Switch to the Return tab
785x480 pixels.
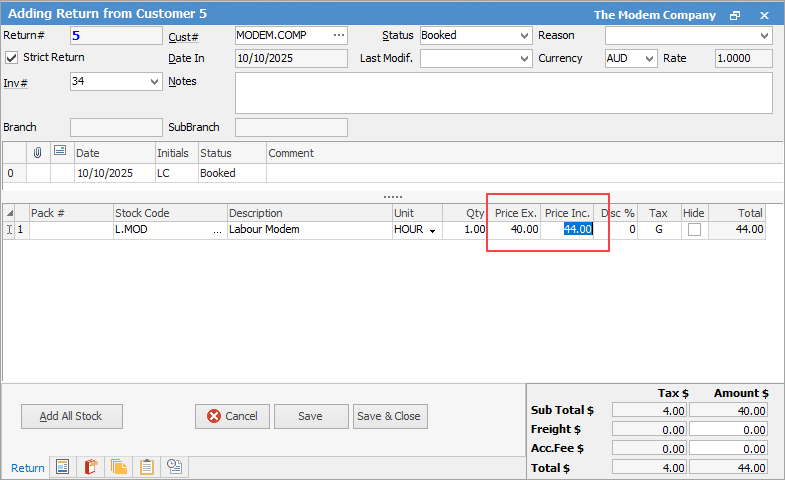(x=28, y=468)
